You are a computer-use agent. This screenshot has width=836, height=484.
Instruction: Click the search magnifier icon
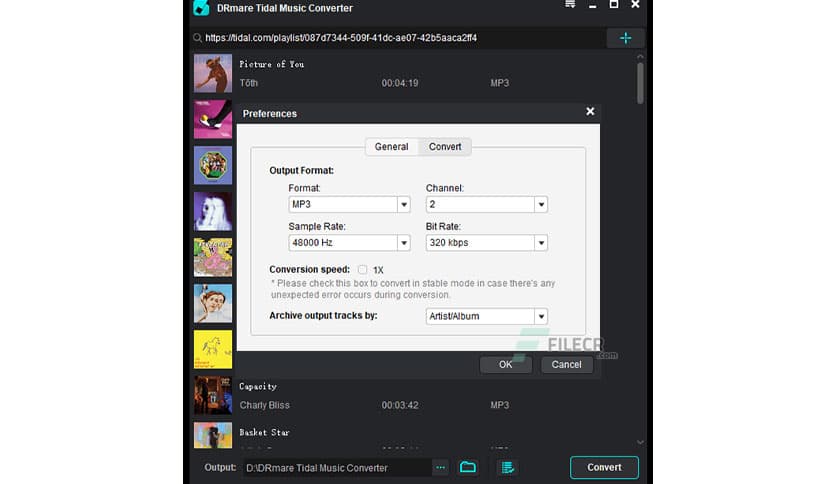pyautogui.click(x=197, y=38)
